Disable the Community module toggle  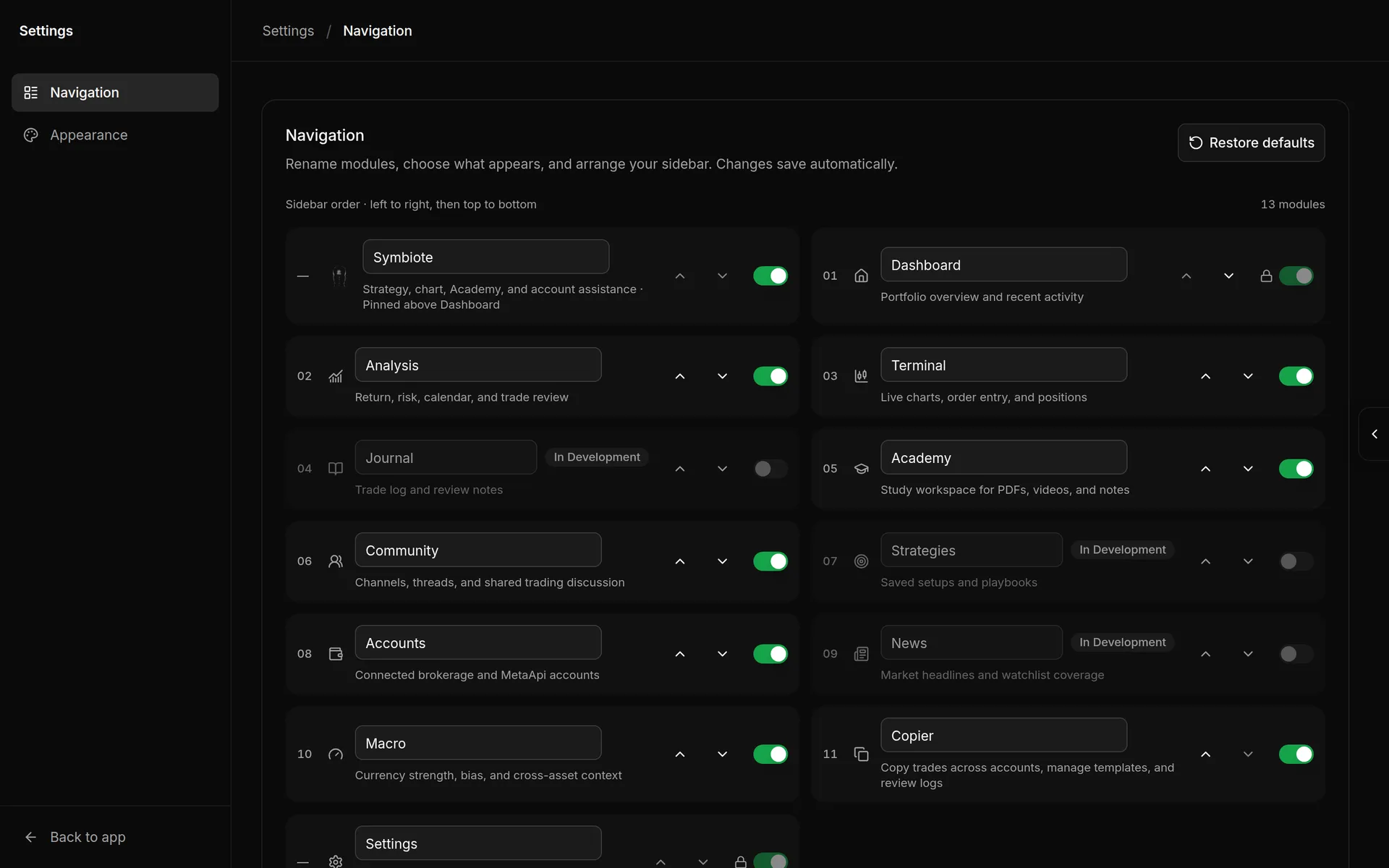770,561
